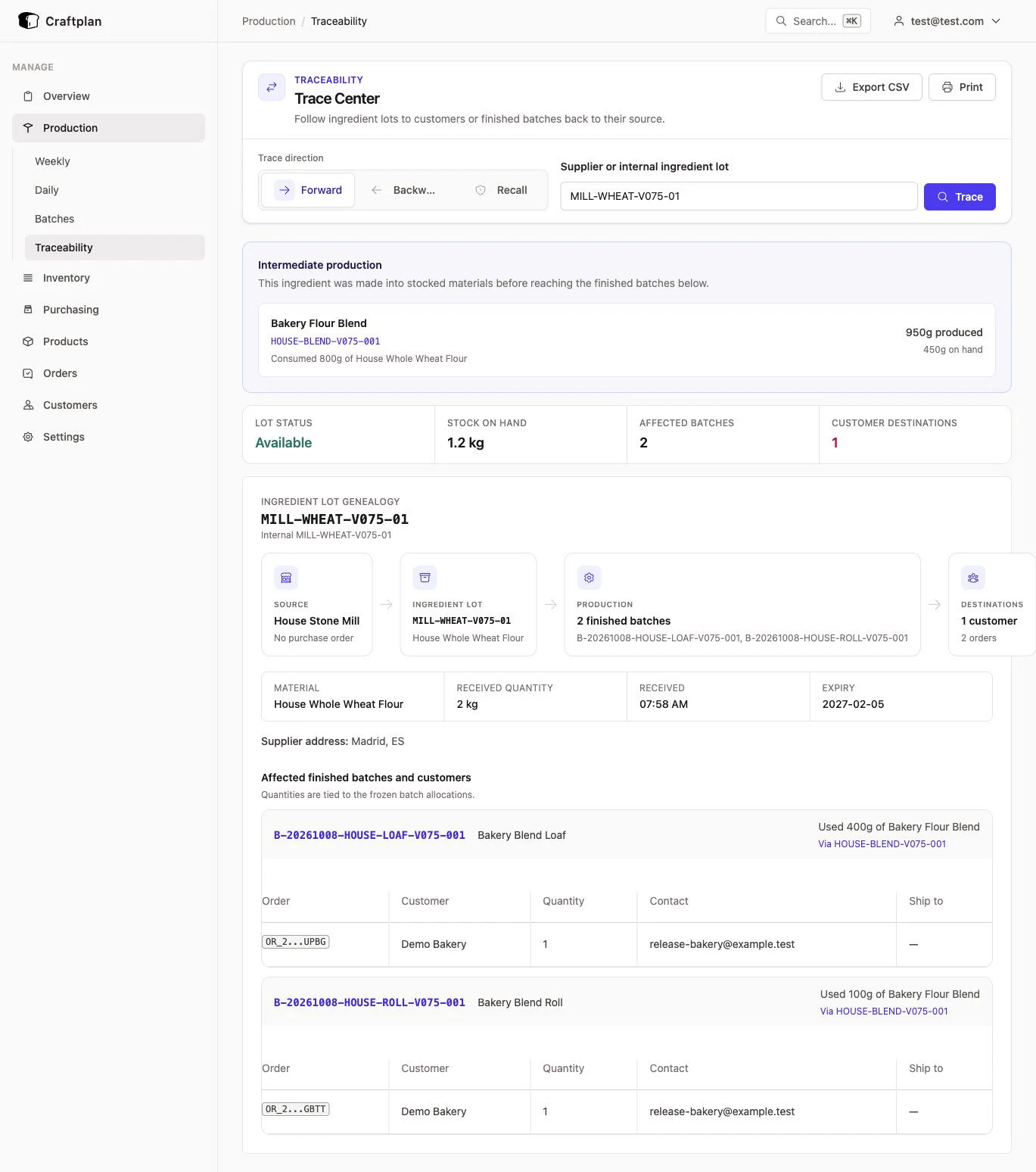The image size is (1036, 1172).
Task: Click the Purchasing icon in sidebar
Action: pos(28,310)
